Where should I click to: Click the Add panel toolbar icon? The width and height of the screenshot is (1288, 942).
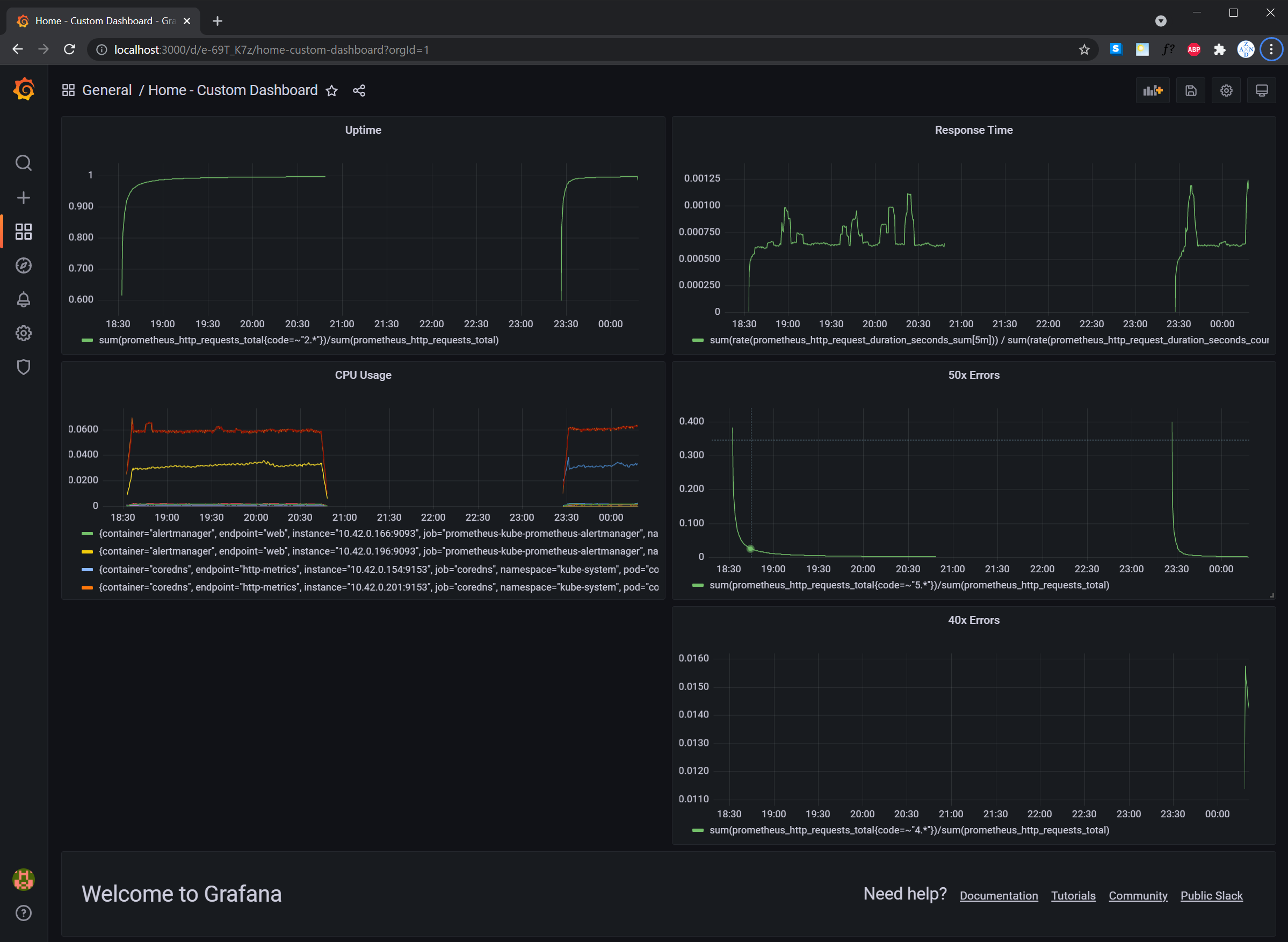coord(1152,91)
